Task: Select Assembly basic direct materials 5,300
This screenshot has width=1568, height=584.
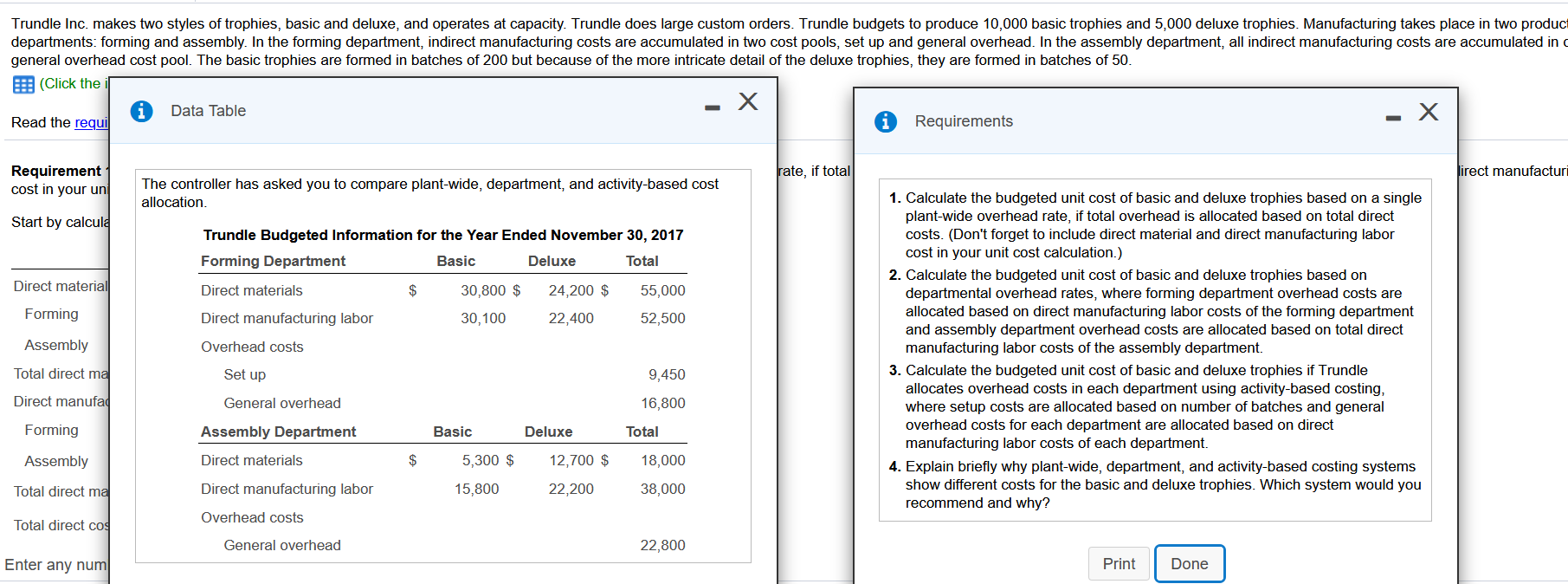Action: coord(480,460)
